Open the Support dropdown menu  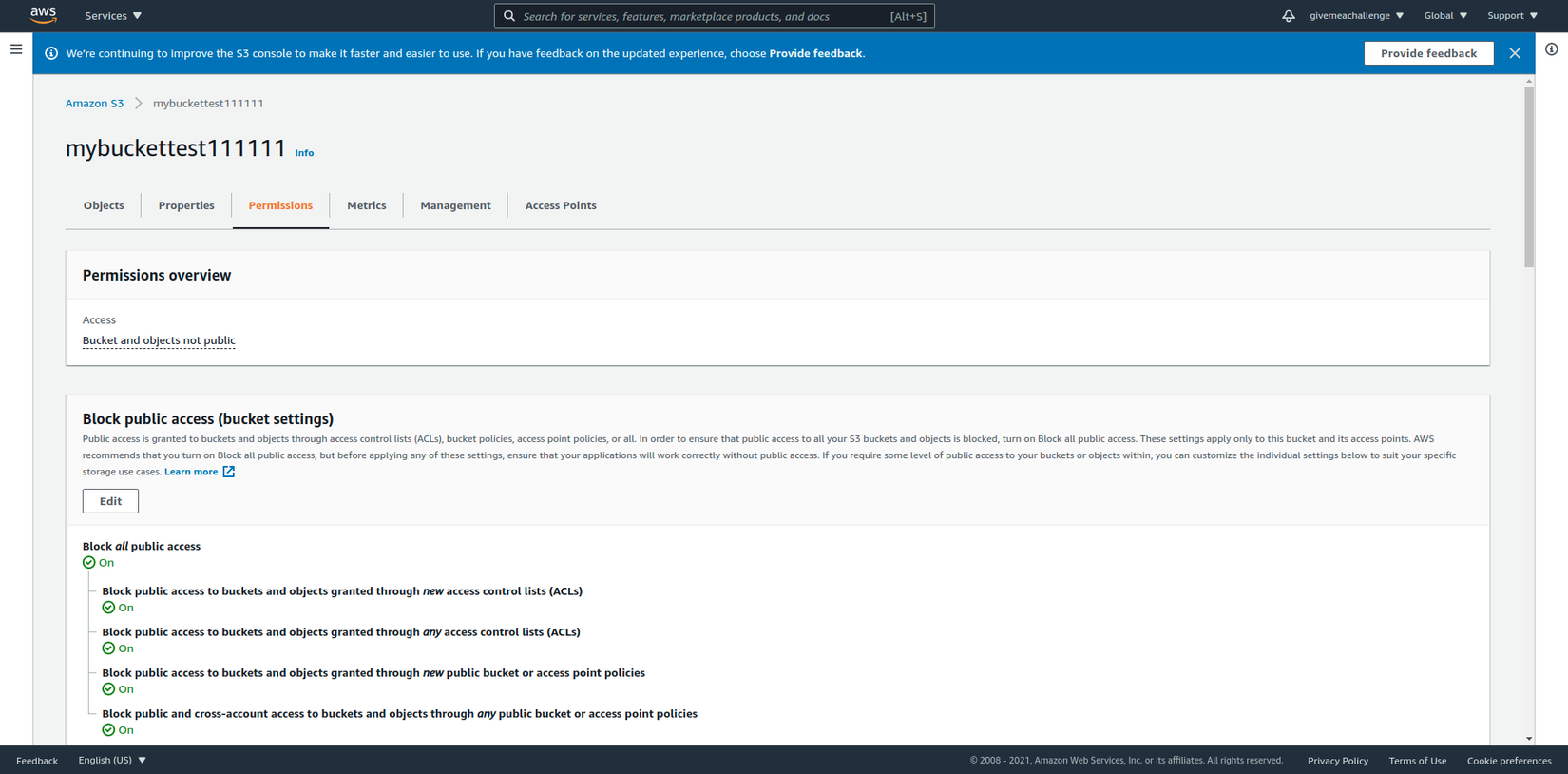pos(1512,15)
